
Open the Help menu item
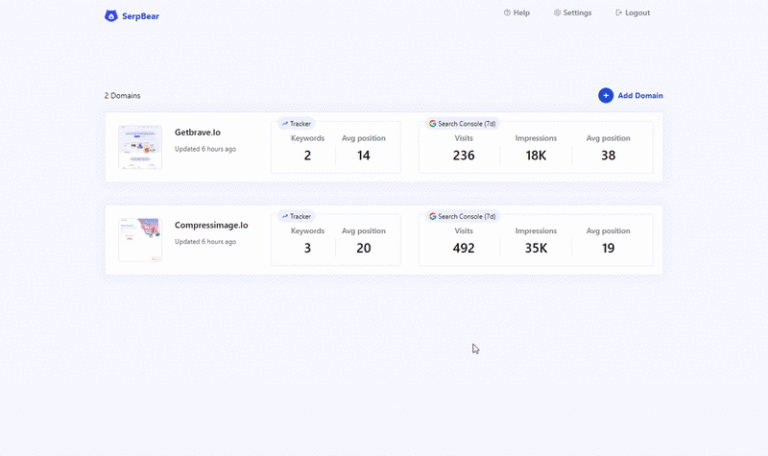517,13
